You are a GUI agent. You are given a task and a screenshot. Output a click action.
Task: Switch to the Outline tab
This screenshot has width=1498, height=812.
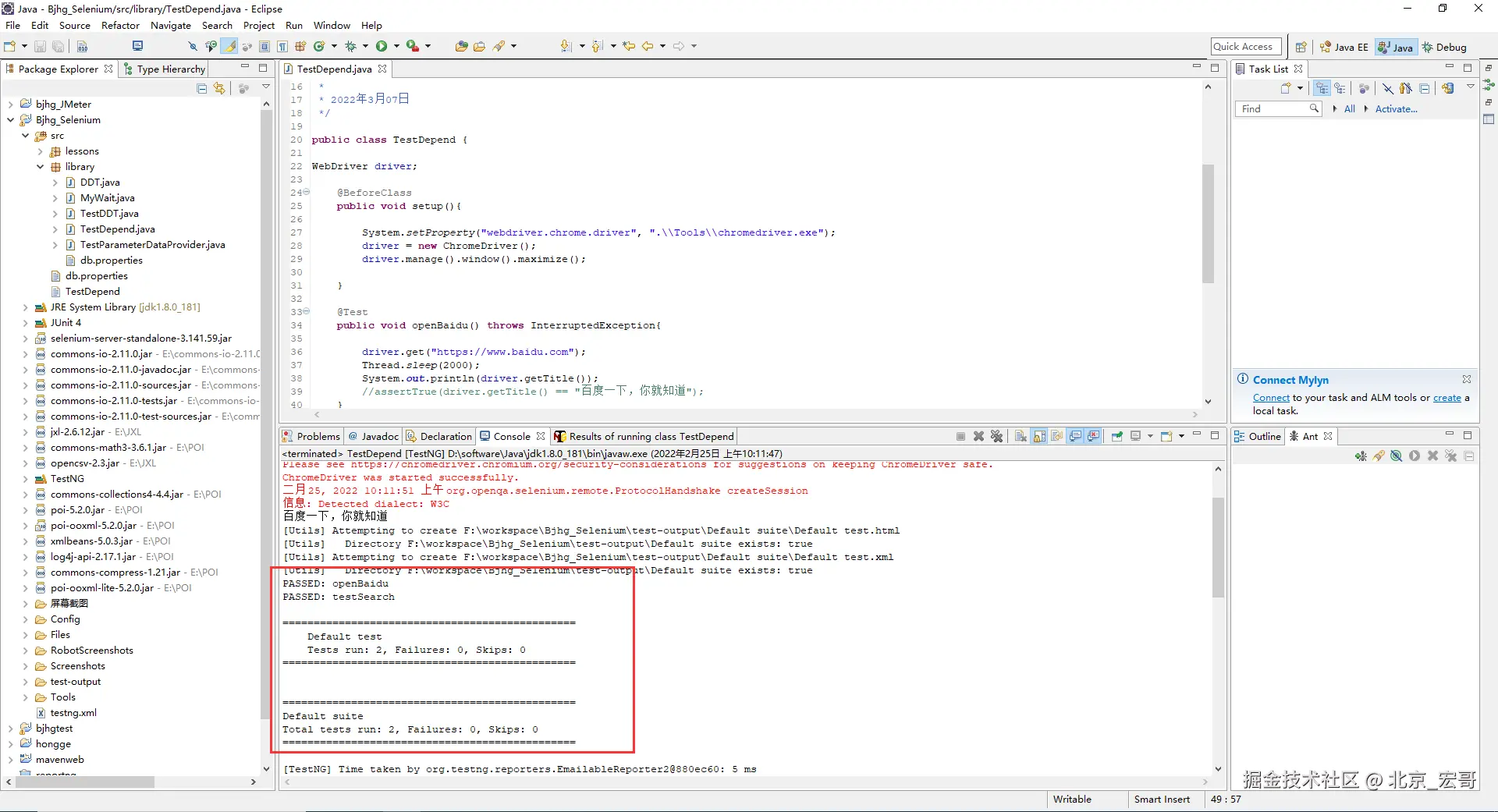[1258, 436]
